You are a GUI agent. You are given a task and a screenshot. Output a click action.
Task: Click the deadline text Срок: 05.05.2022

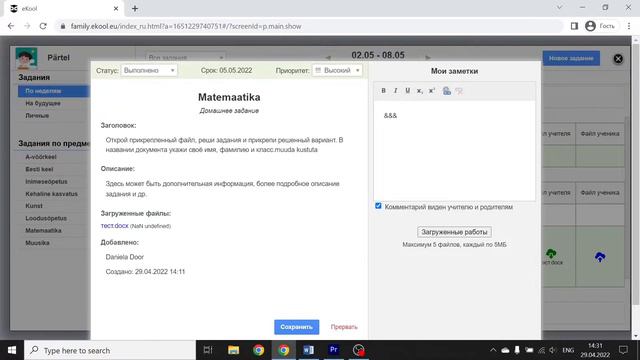pyautogui.click(x=226, y=71)
